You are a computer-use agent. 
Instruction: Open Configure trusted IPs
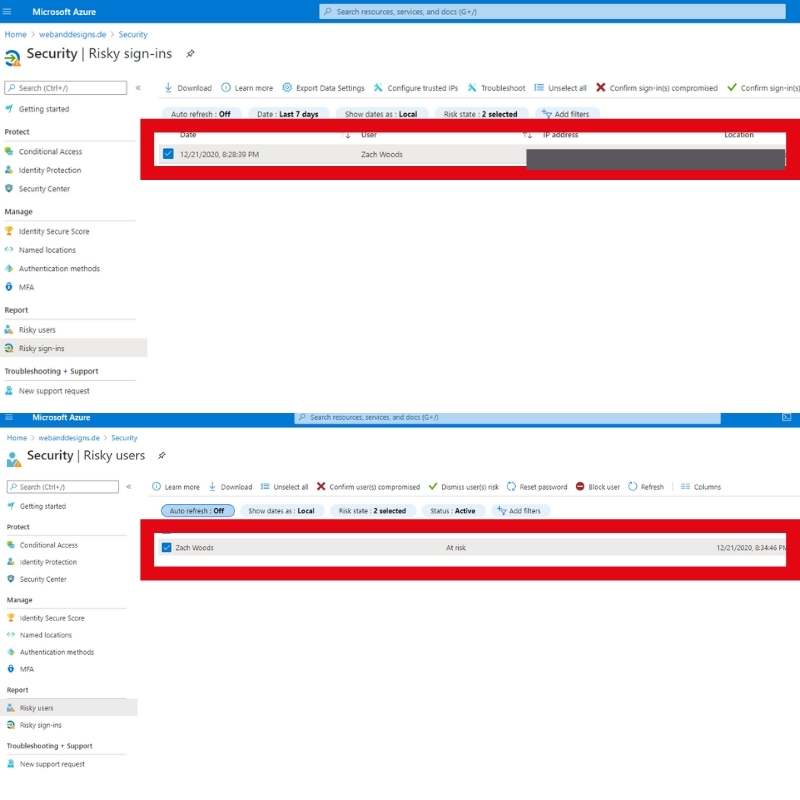pos(416,88)
